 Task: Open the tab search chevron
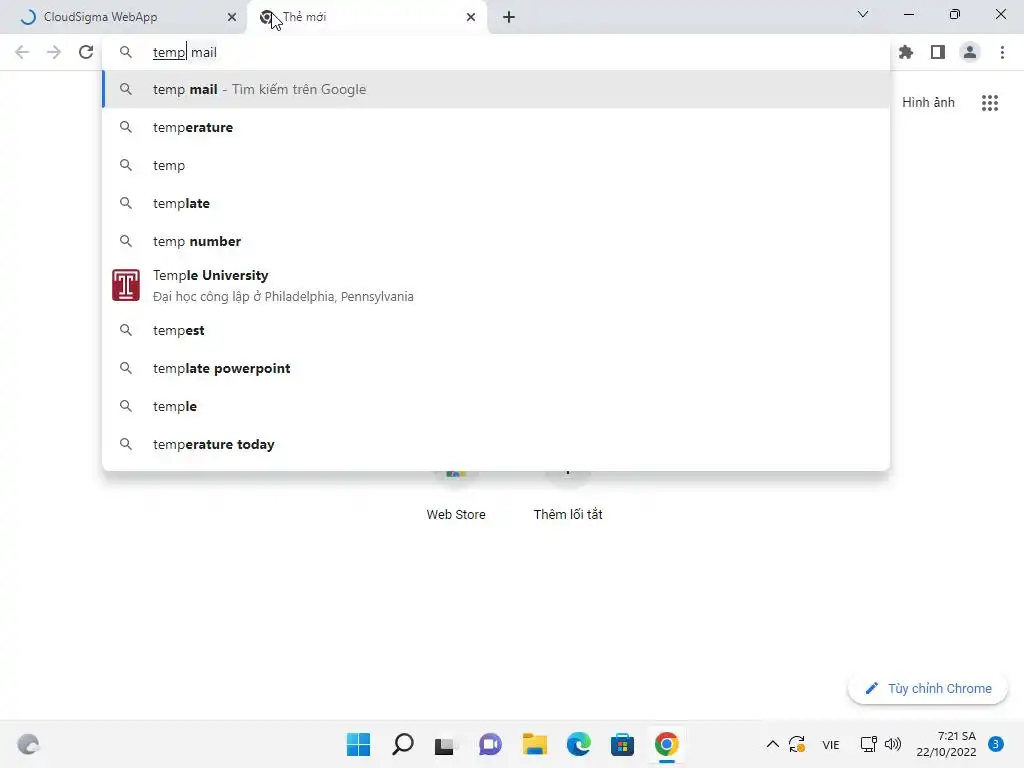click(863, 14)
